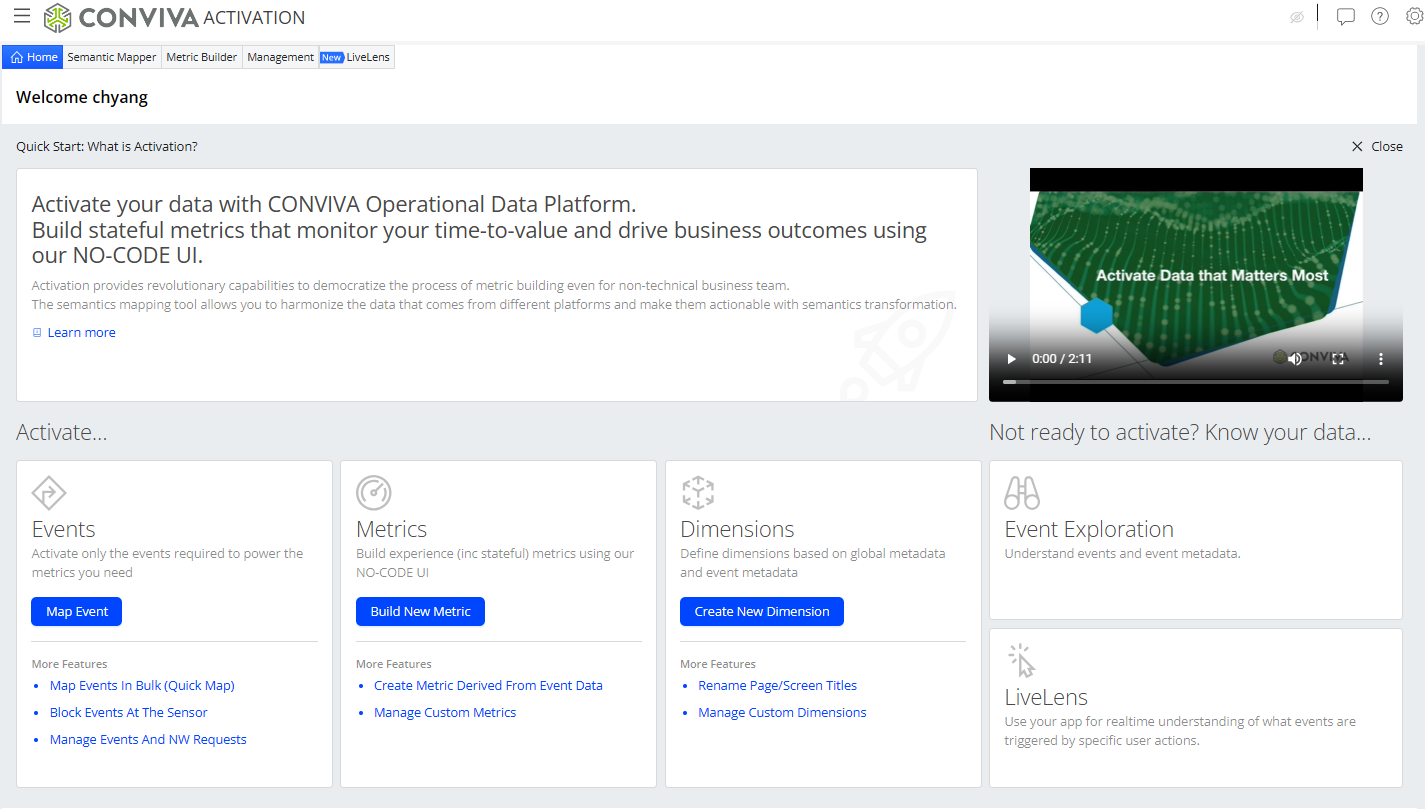This screenshot has height=809, width=1425.
Task: Mute the video volume
Action: pyautogui.click(x=1295, y=359)
